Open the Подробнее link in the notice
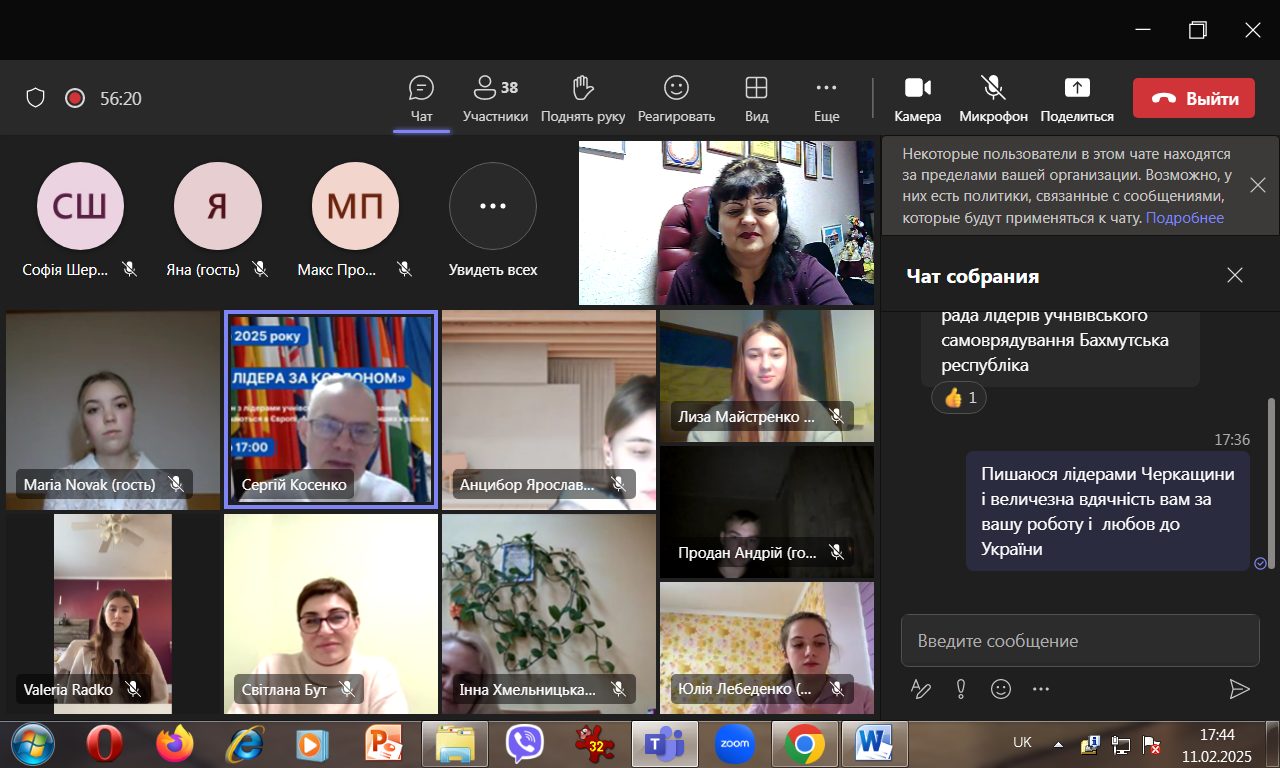Viewport: 1280px width, 768px height. 1184,218
